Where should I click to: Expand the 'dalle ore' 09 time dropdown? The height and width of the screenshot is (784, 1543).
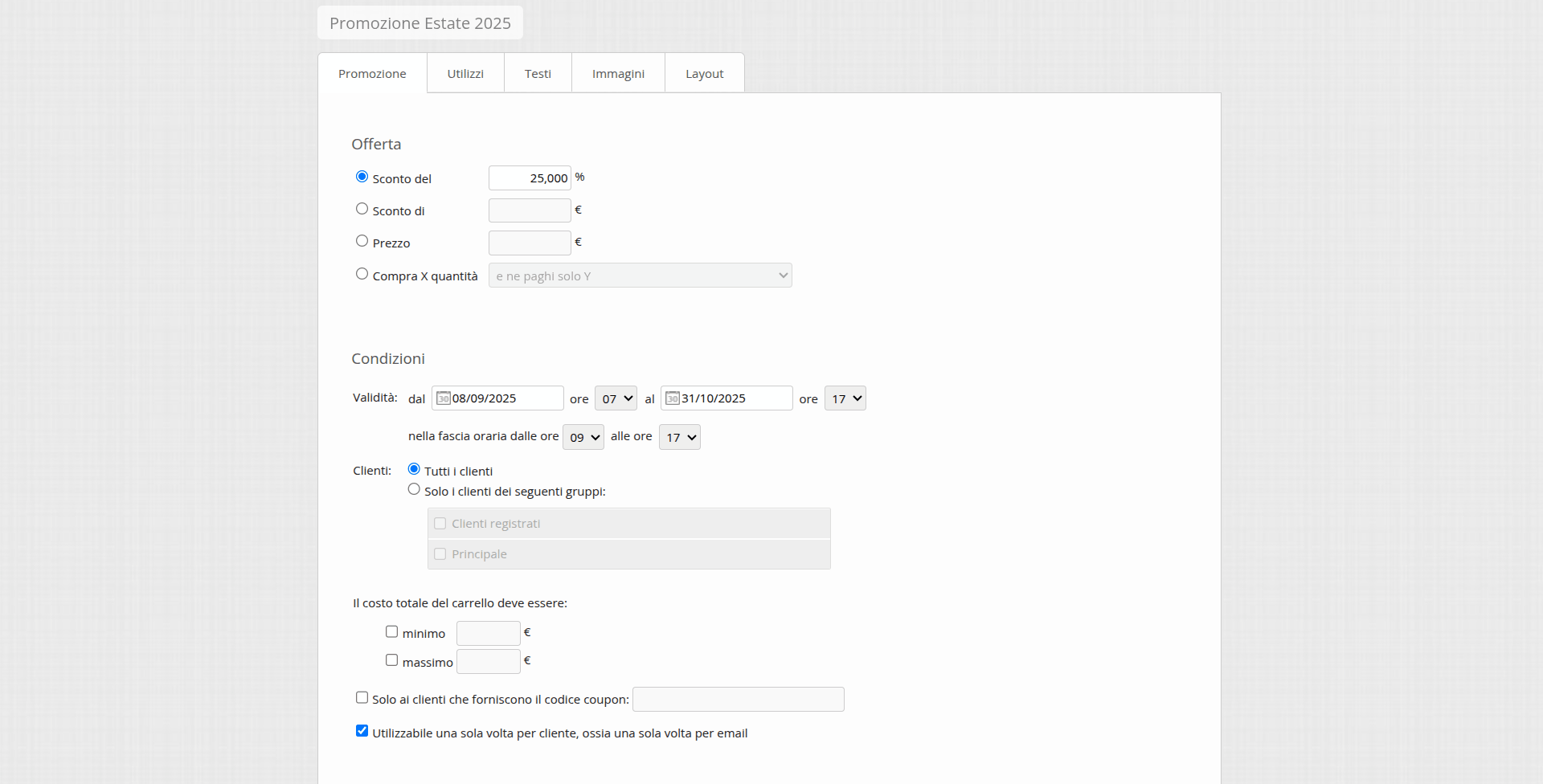coord(583,437)
